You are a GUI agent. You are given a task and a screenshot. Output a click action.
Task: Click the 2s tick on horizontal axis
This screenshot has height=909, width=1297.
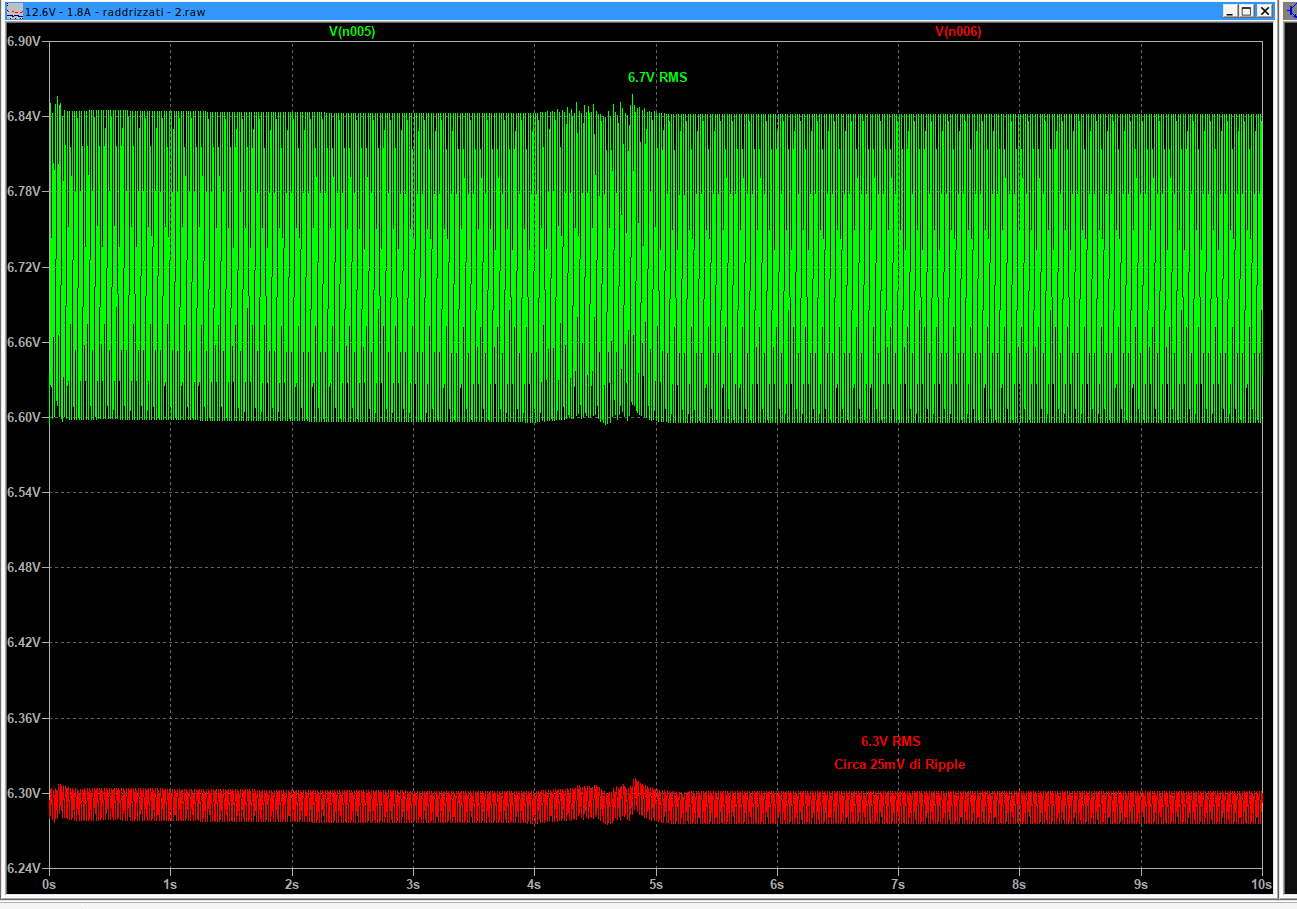(x=292, y=885)
